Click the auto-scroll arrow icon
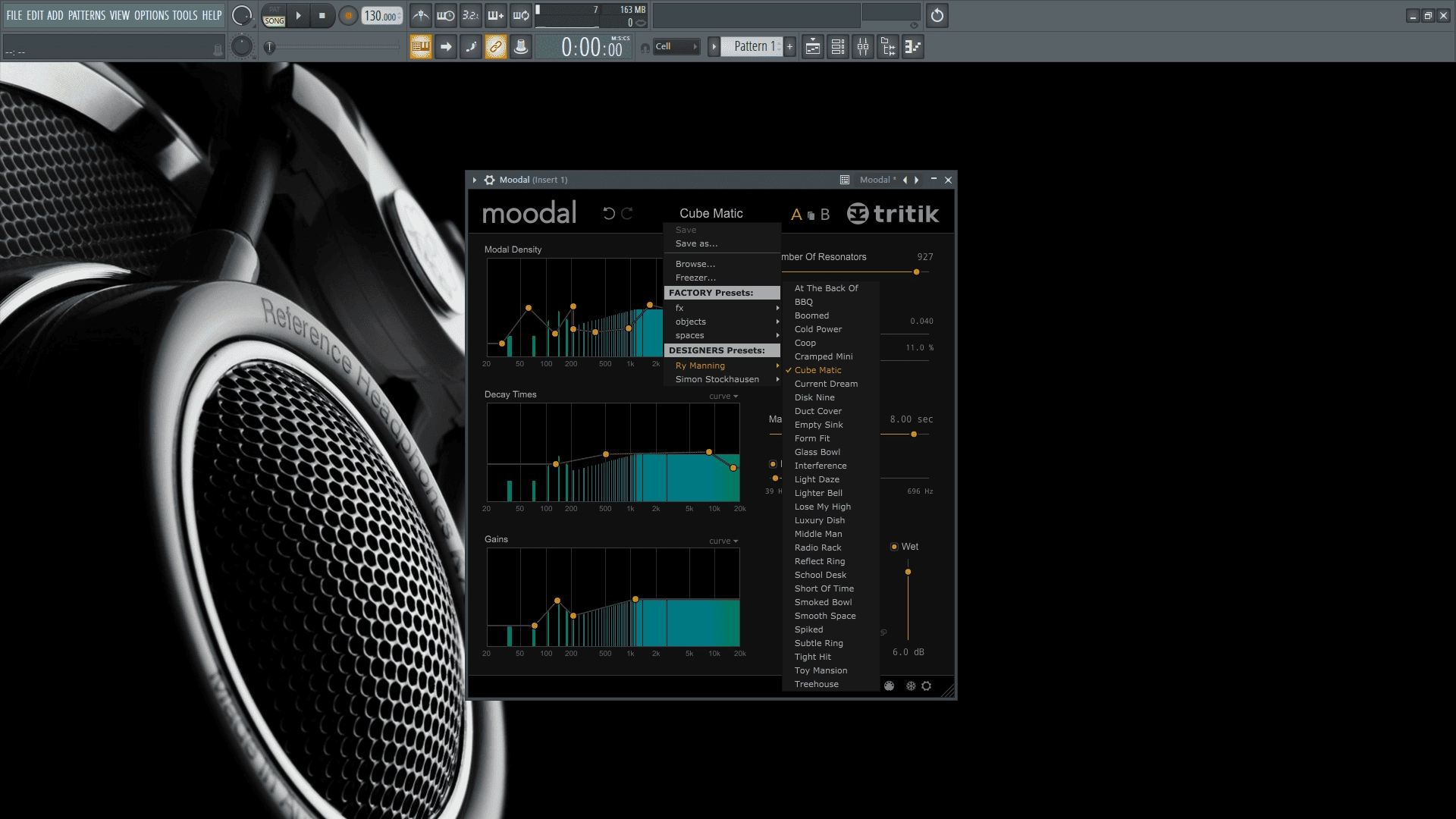The image size is (1456, 819). 446,47
